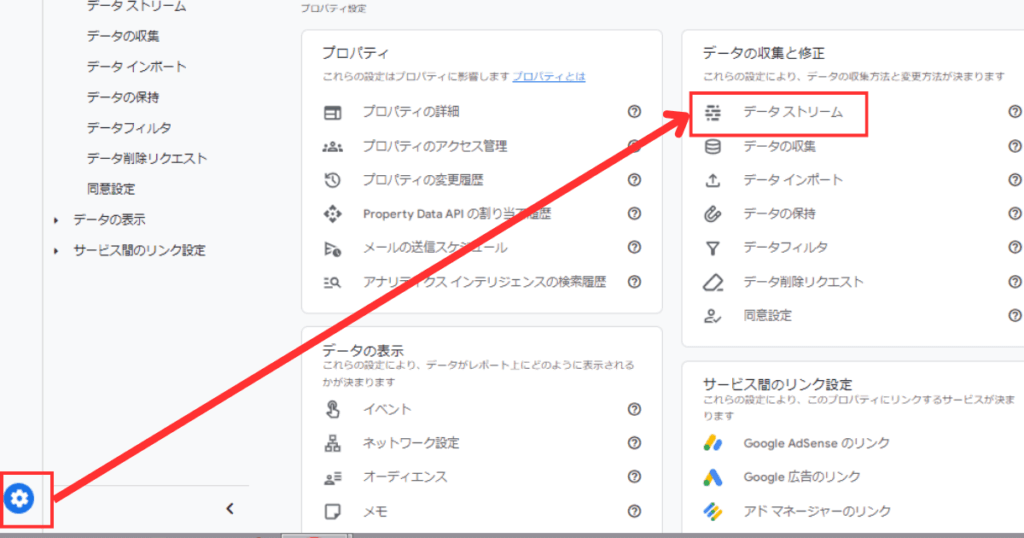The image size is (1024, 538).
Task: Click the データフィルタ funnel icon
Action: [x=713, y=247]
